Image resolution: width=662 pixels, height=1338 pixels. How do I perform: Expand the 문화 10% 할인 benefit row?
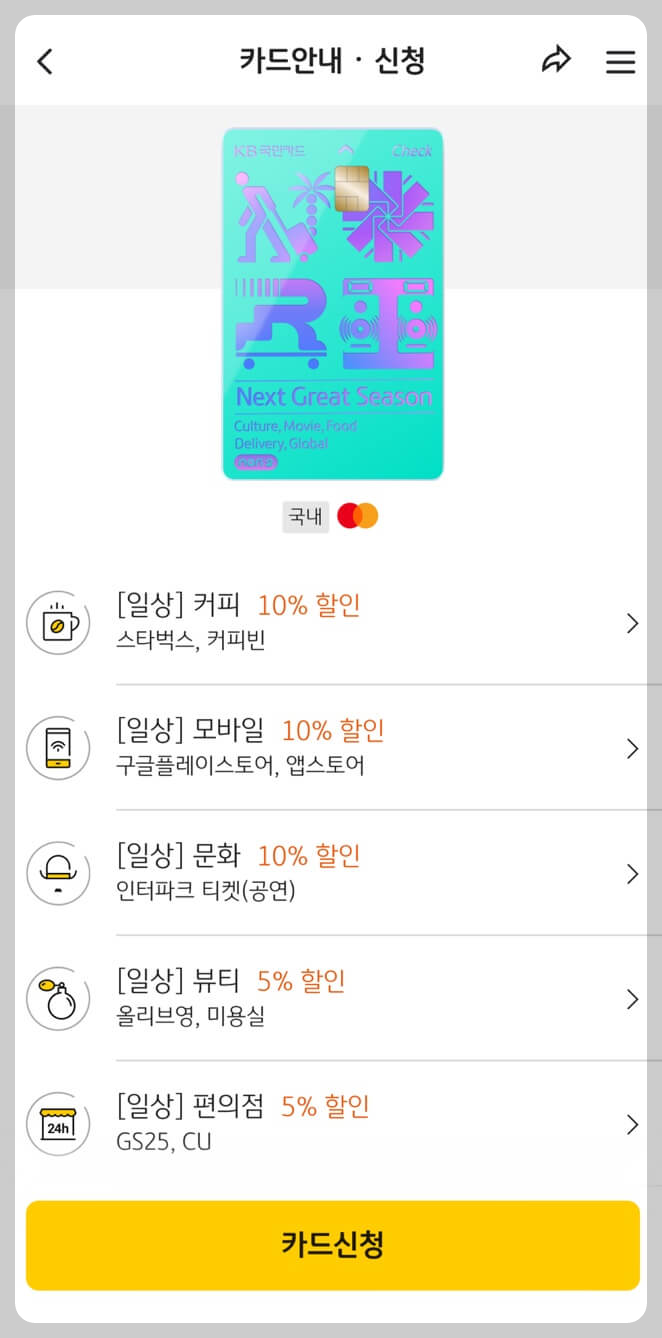pyautogui.click(x=632, y=873)
